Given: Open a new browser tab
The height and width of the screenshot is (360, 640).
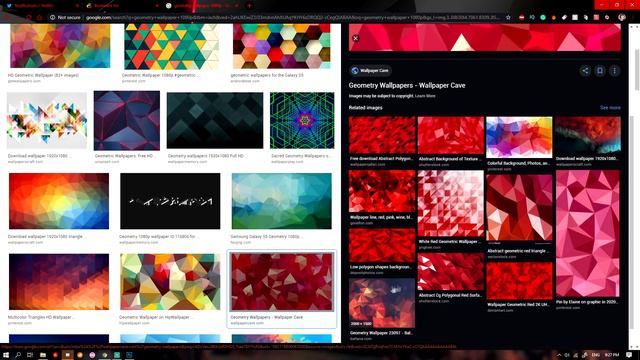Looking at the screenshot, I should click(249, 6).
